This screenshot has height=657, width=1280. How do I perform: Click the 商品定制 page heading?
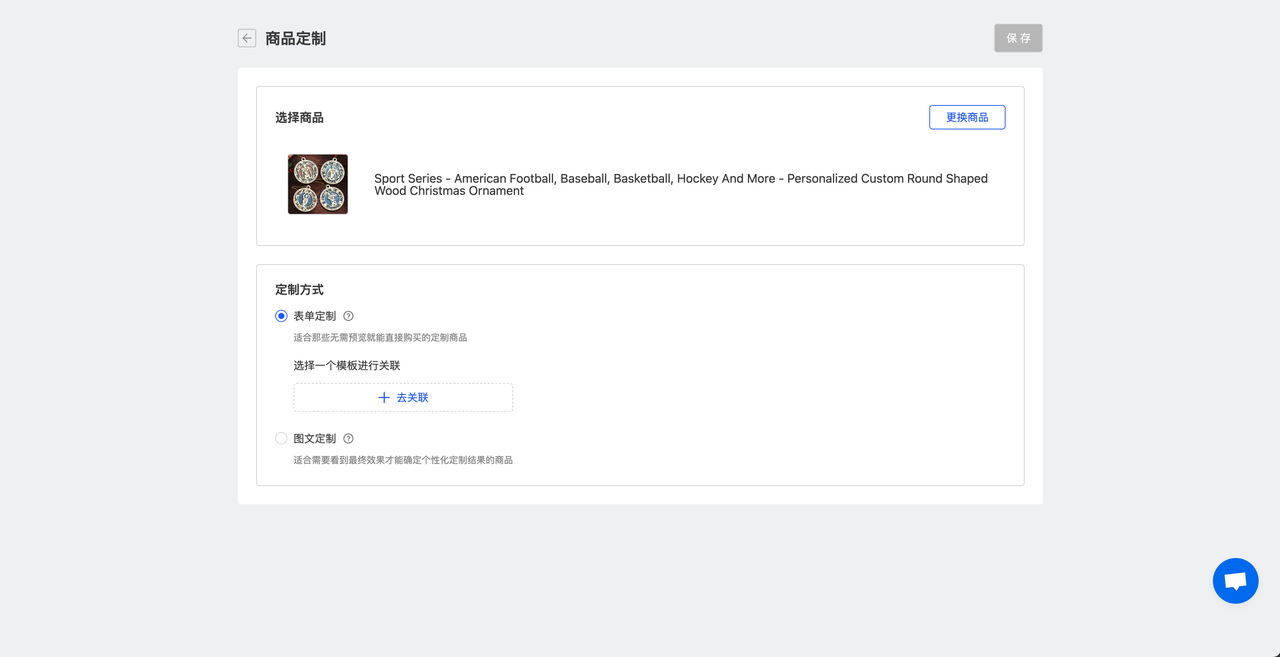[295, 38]
